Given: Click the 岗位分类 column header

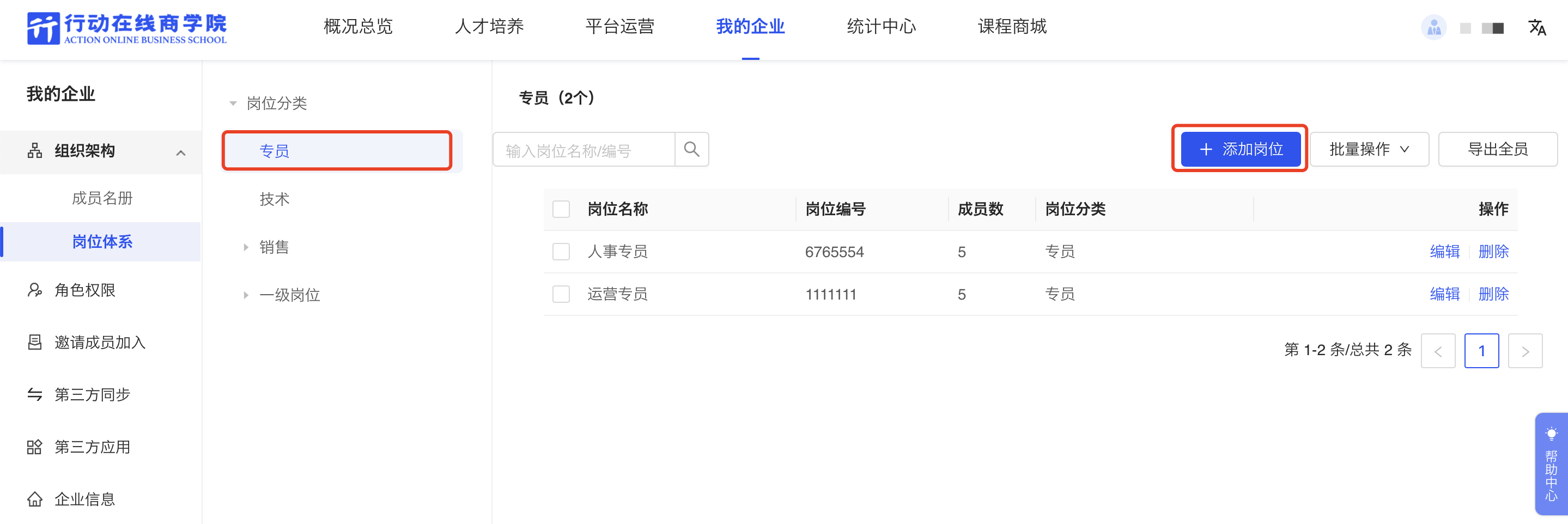Looking at the screenshot, I should 1075,209.
